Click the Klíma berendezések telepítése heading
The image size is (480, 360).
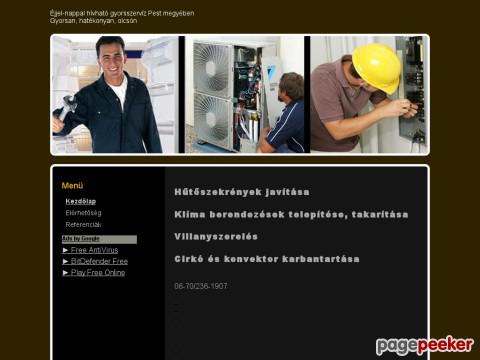[x=291, y=214]
